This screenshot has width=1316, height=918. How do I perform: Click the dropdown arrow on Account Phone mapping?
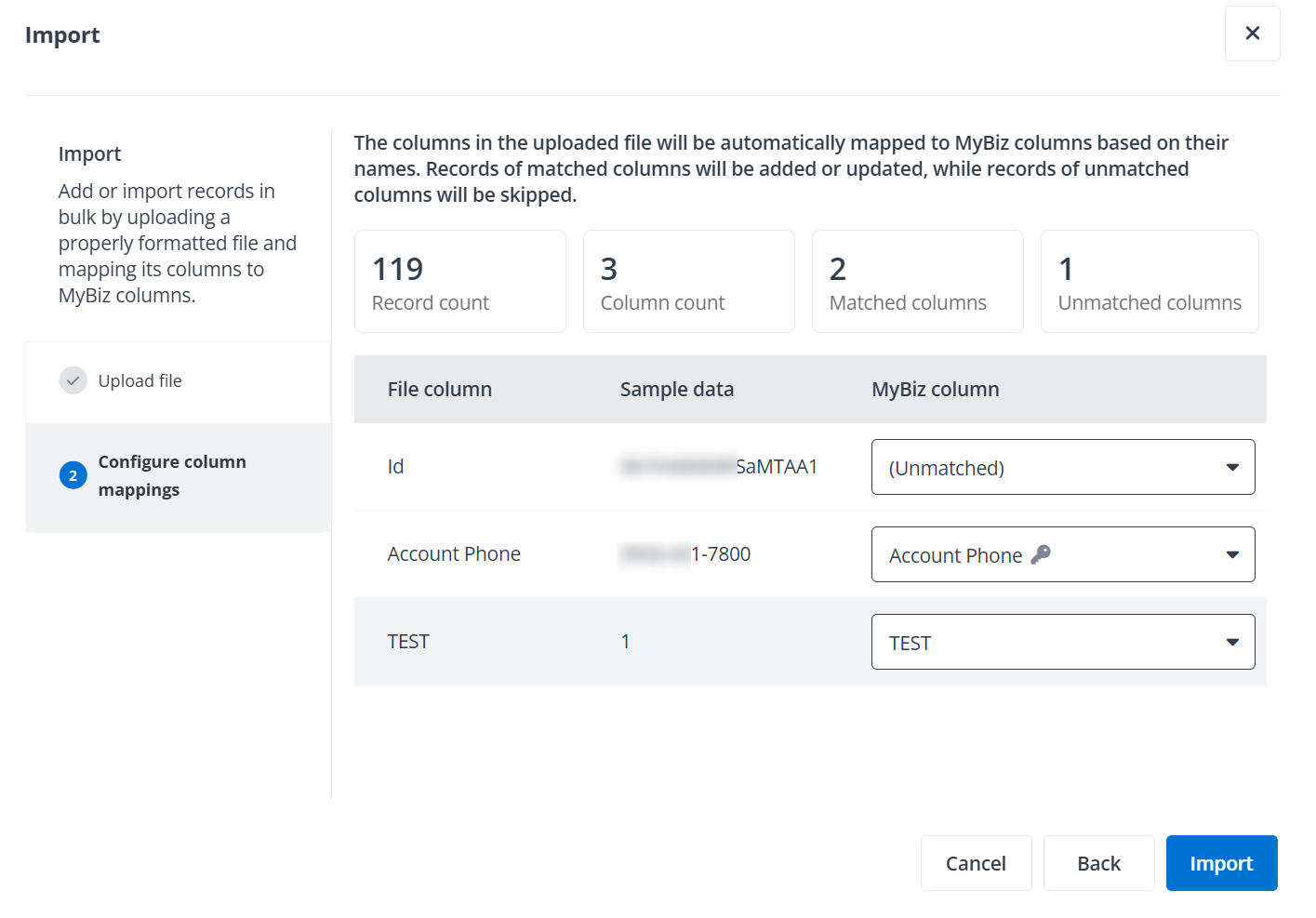click(x=1233, y=554)
